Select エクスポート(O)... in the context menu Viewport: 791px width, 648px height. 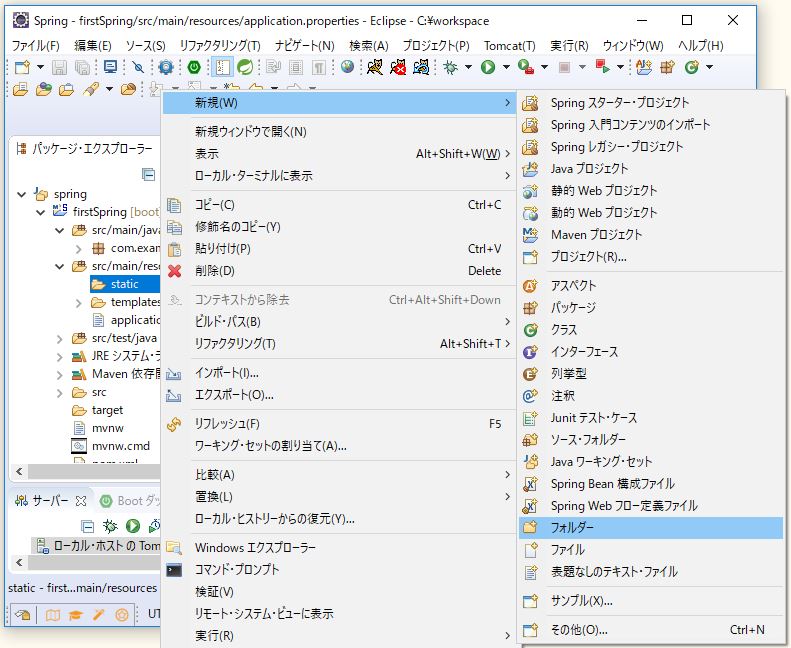click(339, 395)
